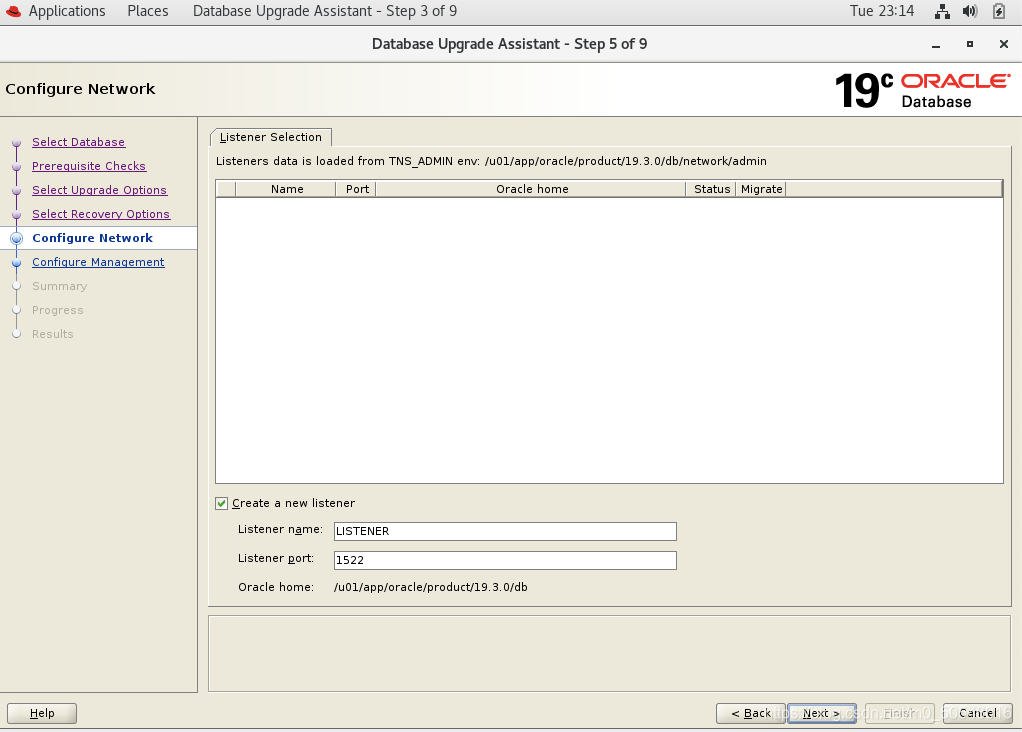
Task: Click the Configure Management step bullet icon
Action: (x=17, y=263)
